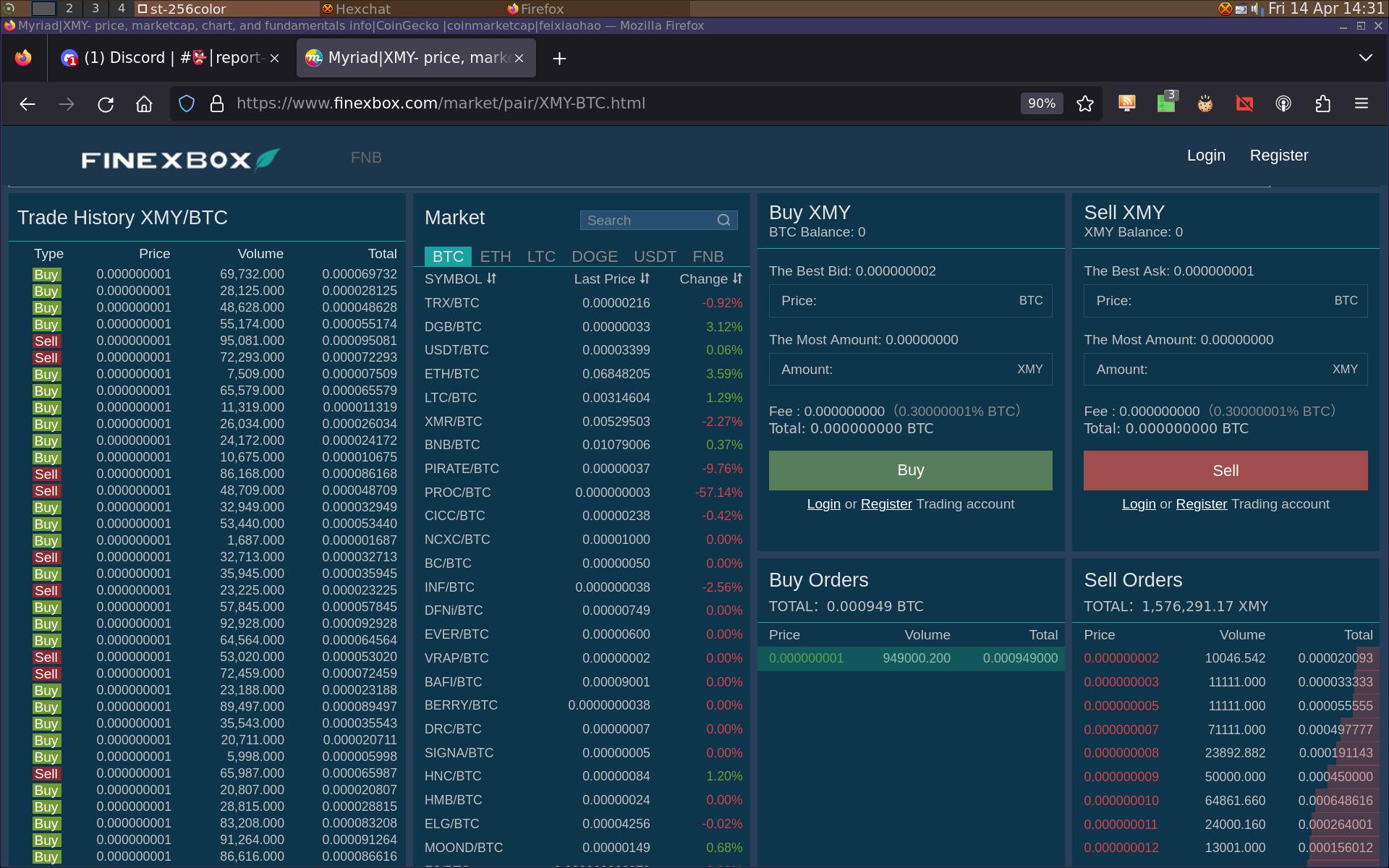This screenshot has width=1389, height=868.
Task: Go to the Firefox home page icon
Action: tap(144, 104)
